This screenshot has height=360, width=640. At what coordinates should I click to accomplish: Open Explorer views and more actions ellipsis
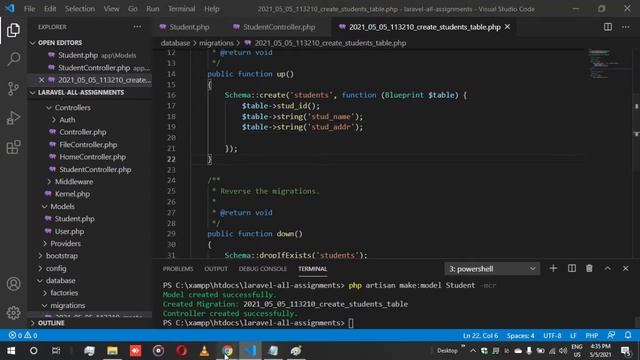(x=137, y=27)
